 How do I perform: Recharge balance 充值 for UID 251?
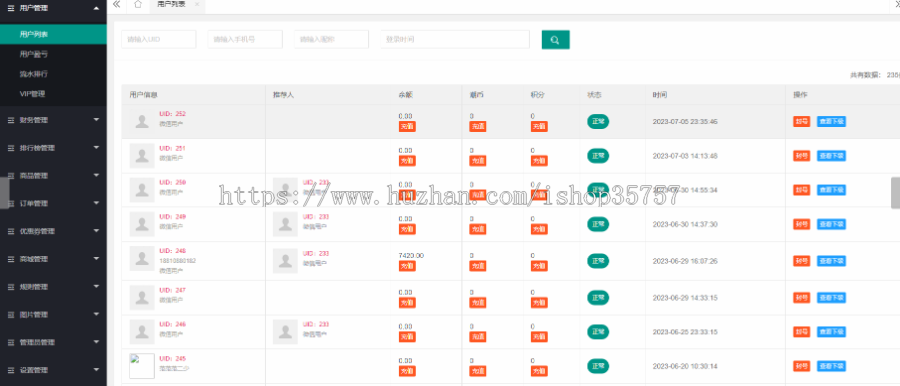pos(407,161)
